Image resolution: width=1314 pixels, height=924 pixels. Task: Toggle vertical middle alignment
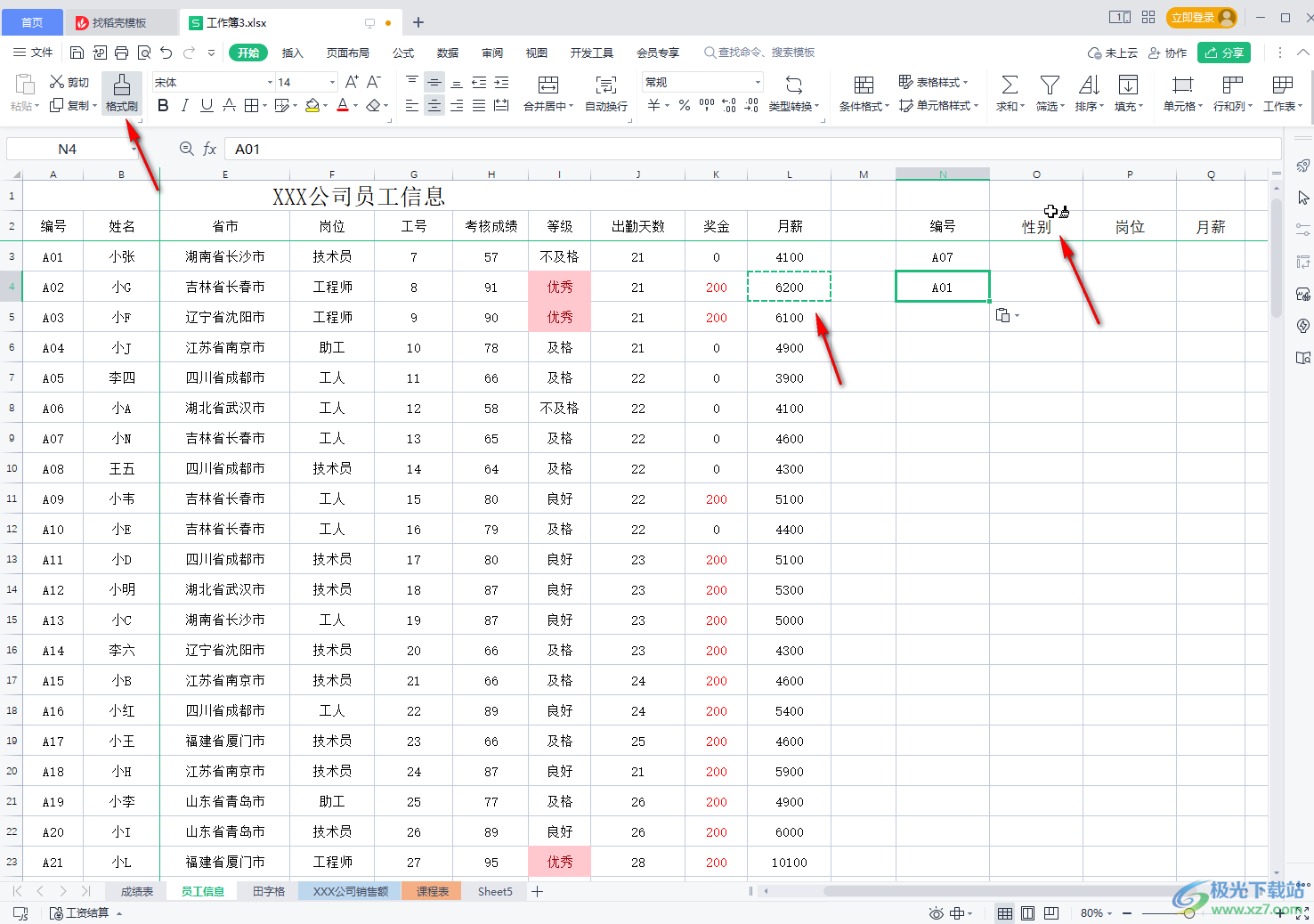[x=434, y=82]
